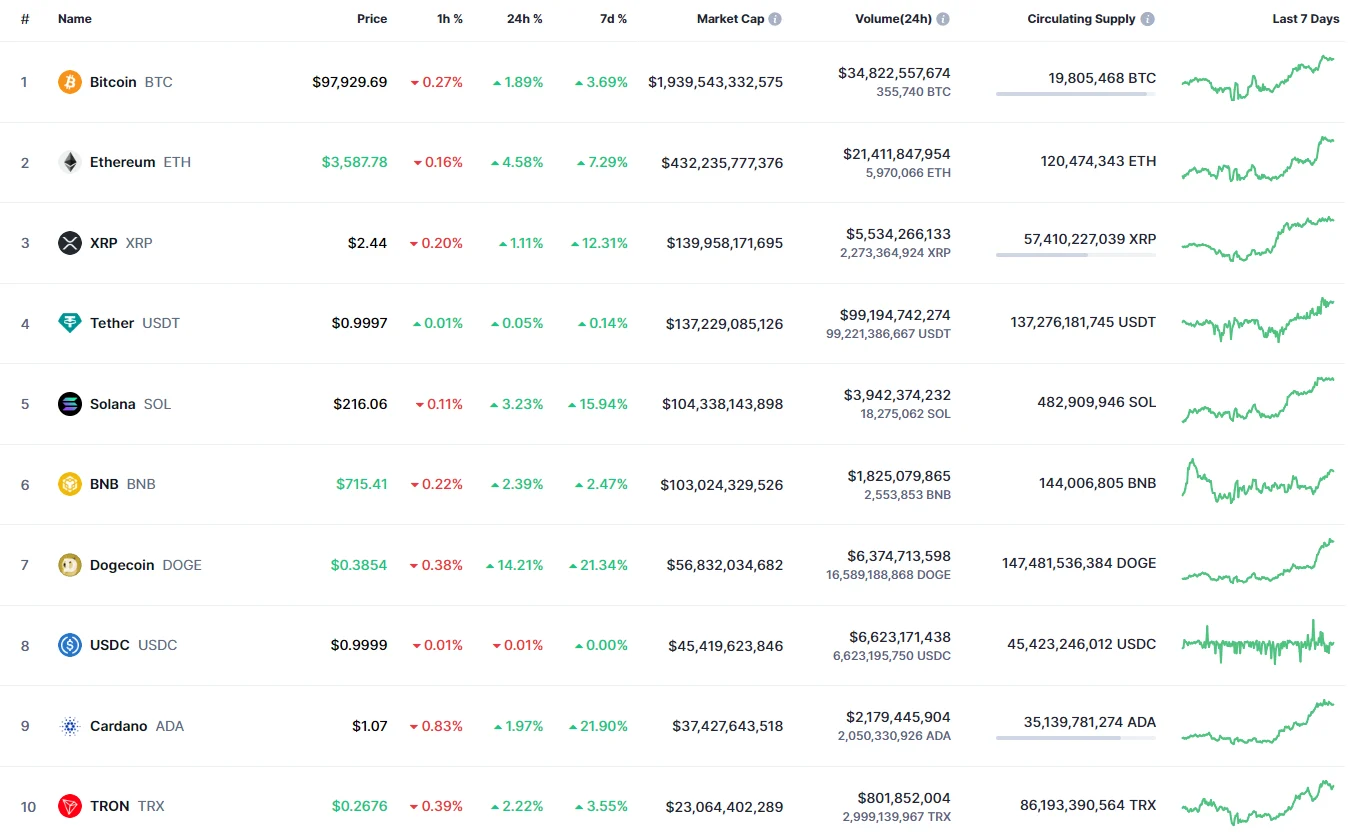Click Ethereum's 24h volume amount
This screenshot has height=837, width=1356.
(x=896, y=154)
